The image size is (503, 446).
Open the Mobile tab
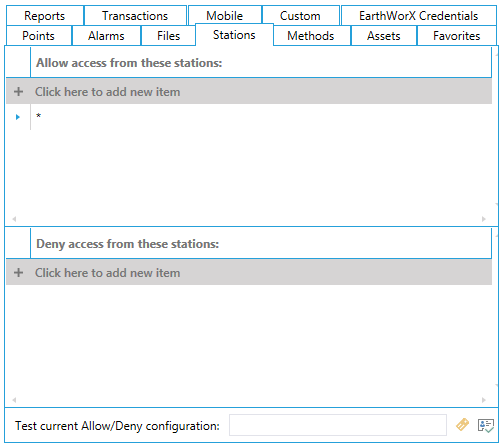point(225,16)
